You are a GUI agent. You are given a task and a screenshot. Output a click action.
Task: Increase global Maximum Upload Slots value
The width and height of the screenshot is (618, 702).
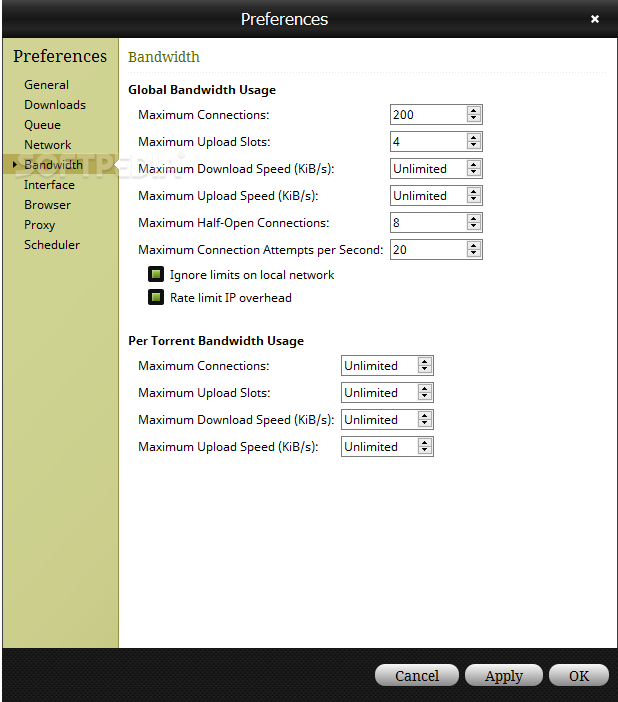(473, 137)
